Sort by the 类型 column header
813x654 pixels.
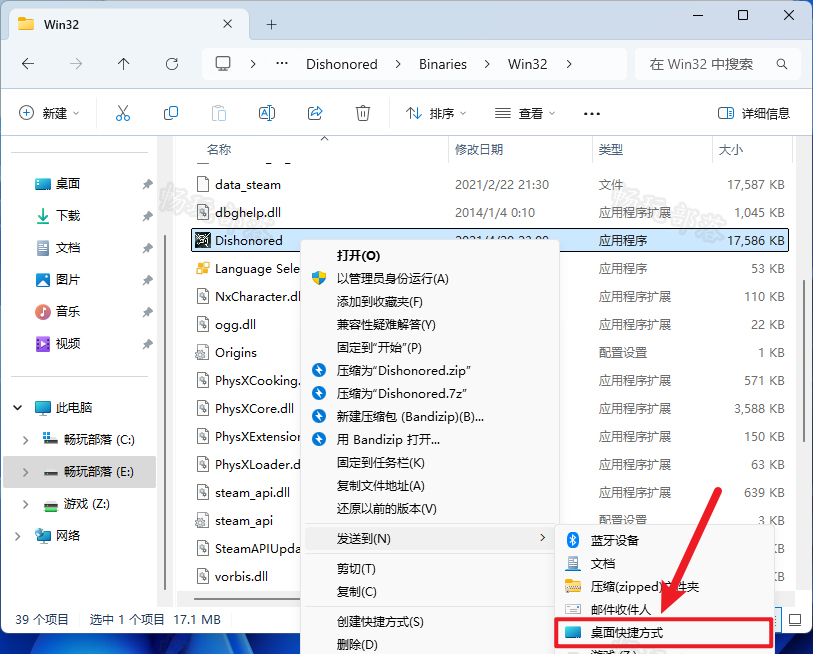611,149
